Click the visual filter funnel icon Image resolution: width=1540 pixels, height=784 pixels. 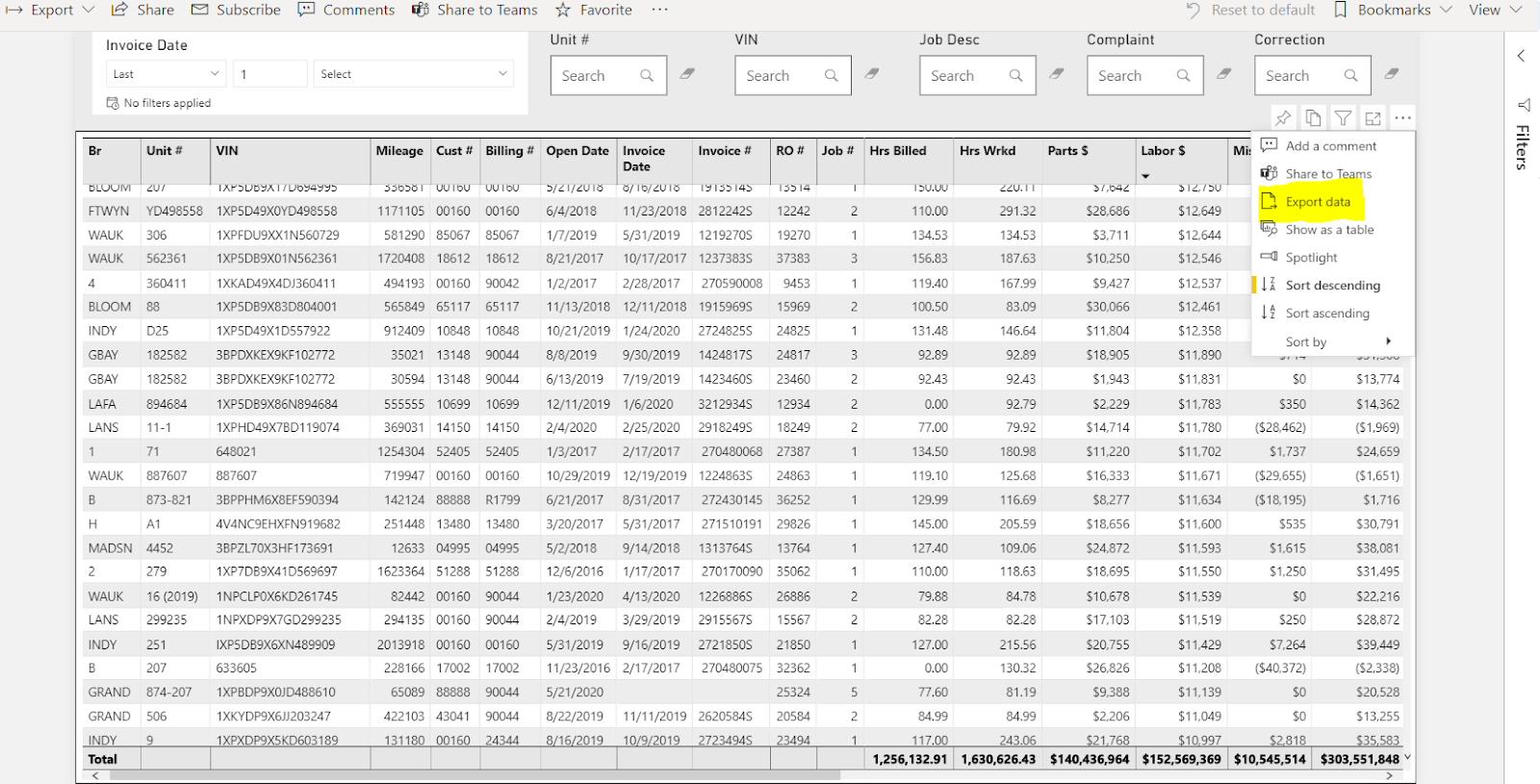(1343, 118)
